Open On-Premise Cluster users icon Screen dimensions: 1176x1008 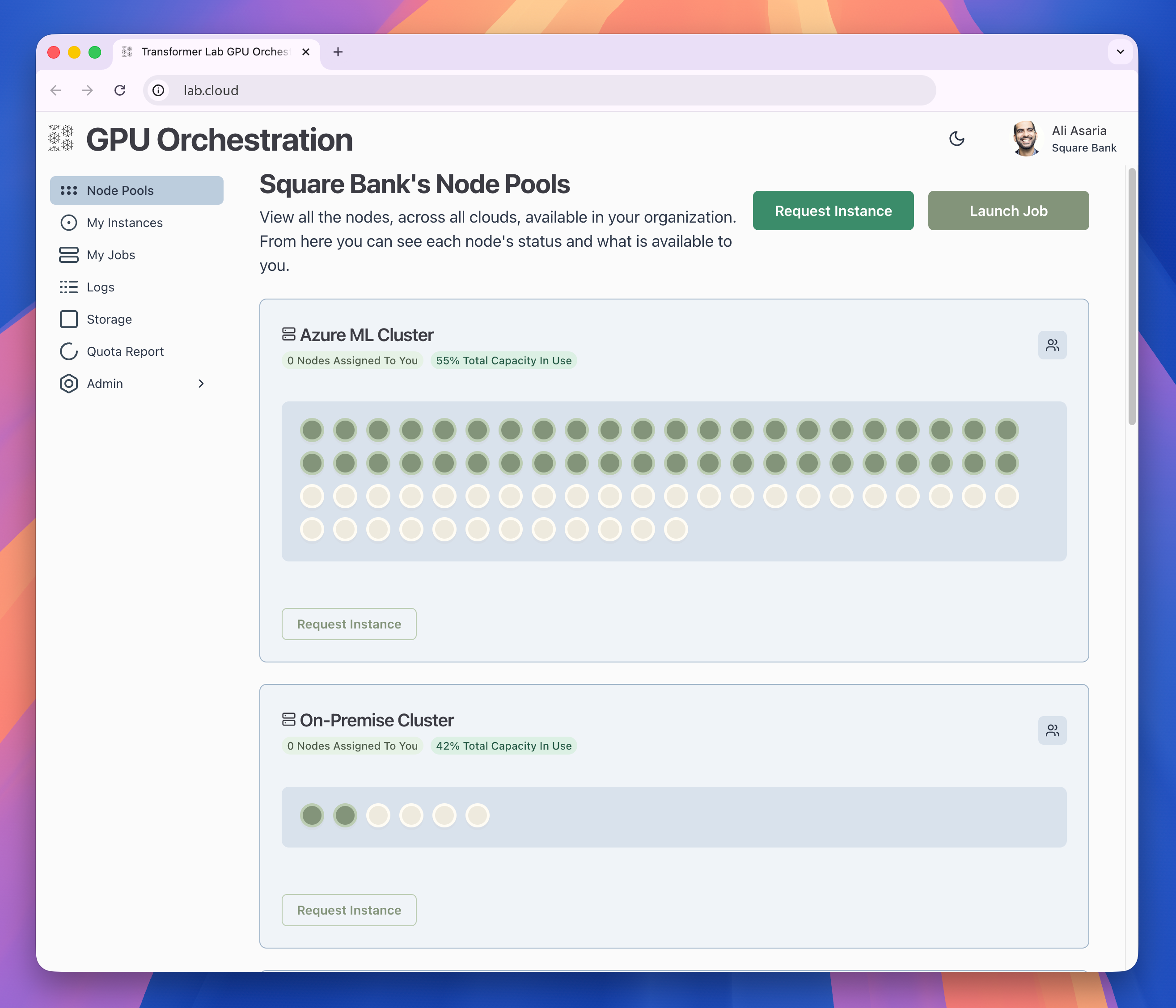[x=1052, y=730]
